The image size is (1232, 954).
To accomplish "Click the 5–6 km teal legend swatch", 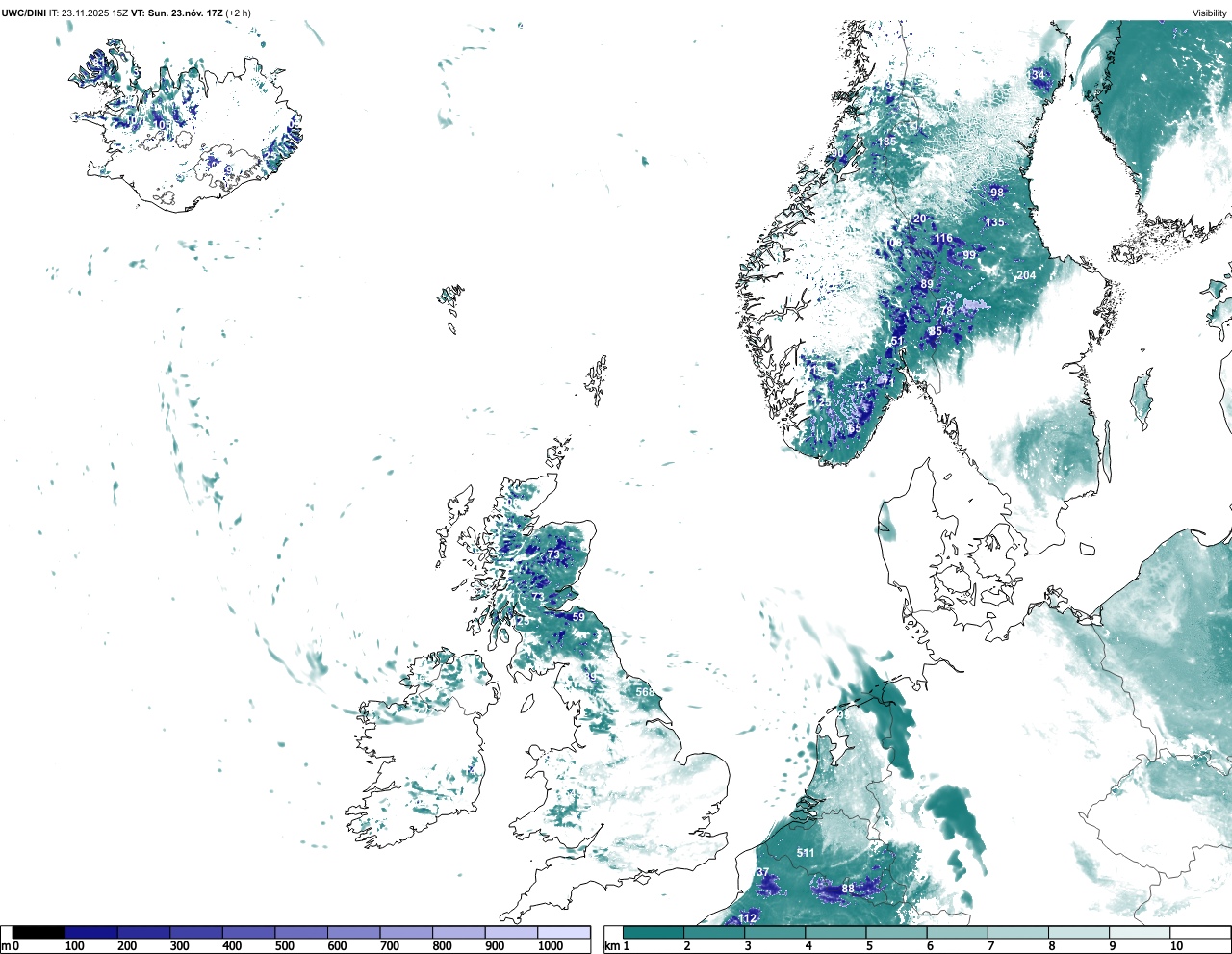I will point(896,932).
